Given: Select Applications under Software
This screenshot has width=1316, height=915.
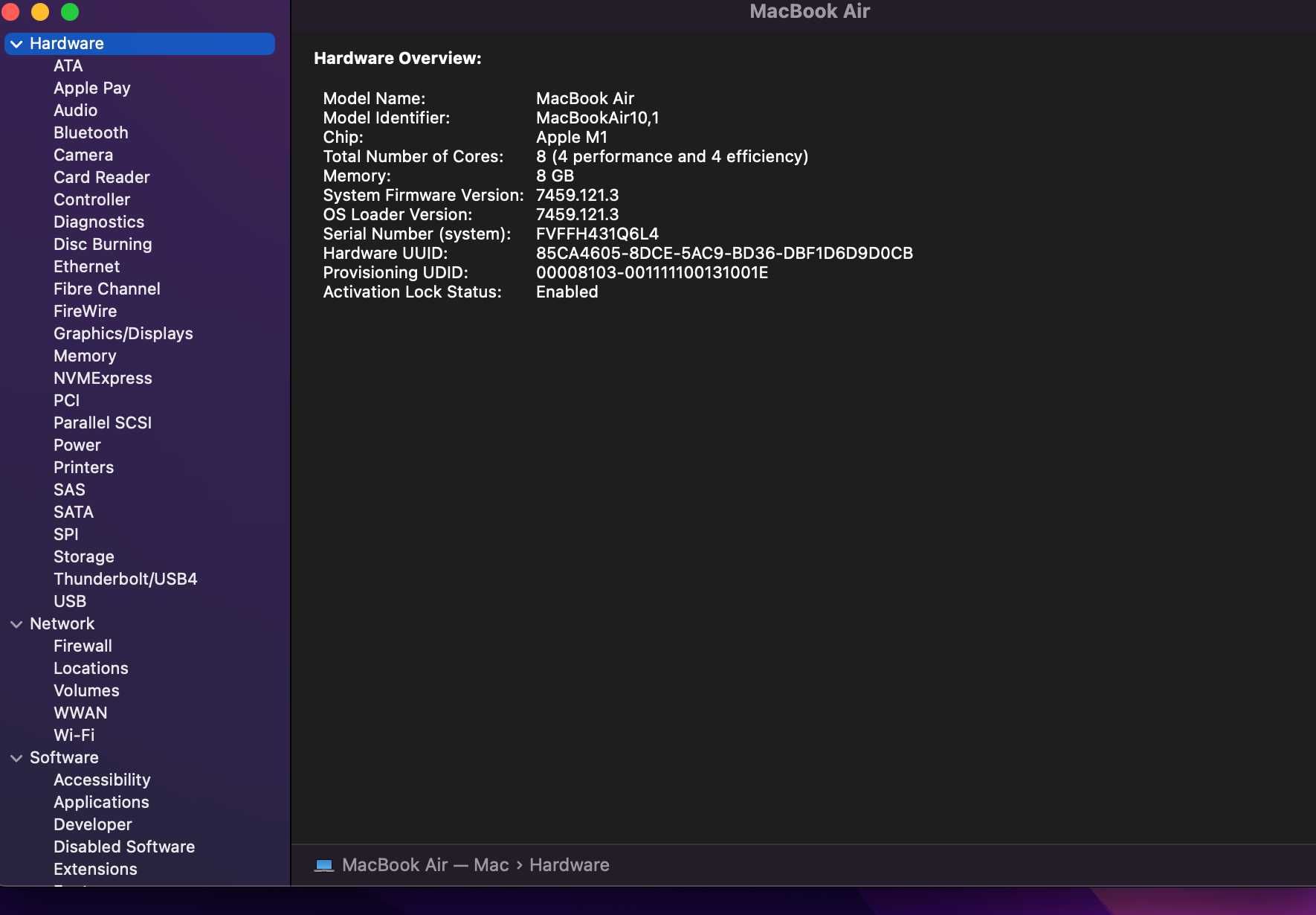Looking at the screenshot, I should (101, 803).
